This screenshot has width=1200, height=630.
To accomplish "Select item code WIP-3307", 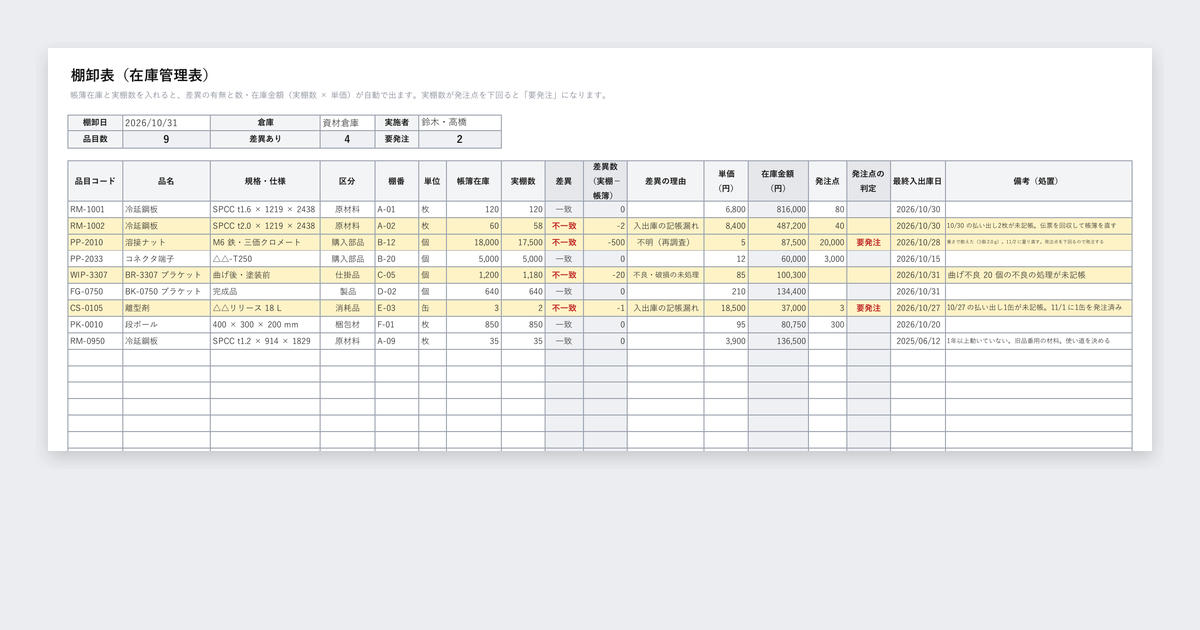I will coord(95,275).
